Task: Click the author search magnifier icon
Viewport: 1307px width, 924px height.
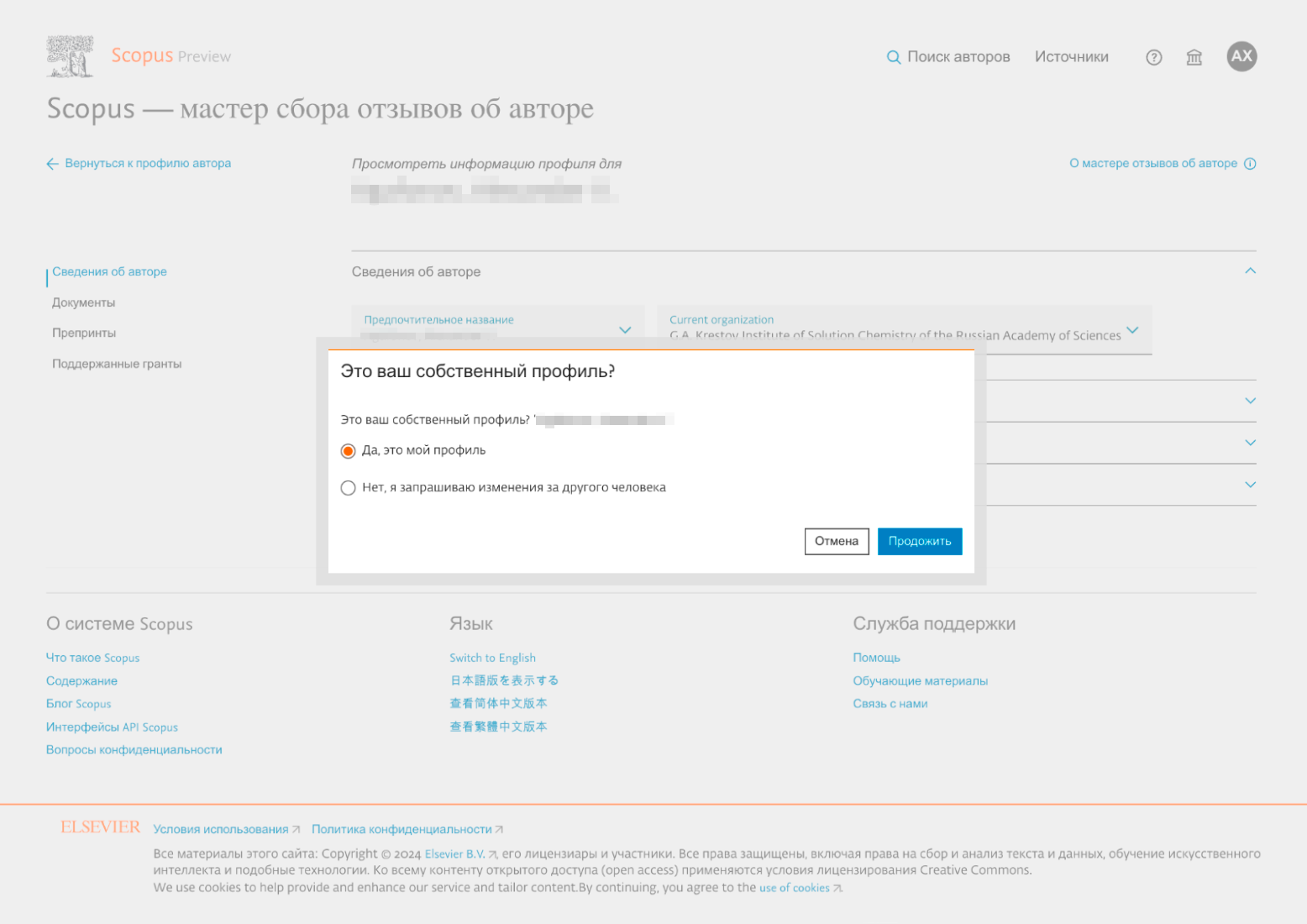Action: [x=894, y=57]
